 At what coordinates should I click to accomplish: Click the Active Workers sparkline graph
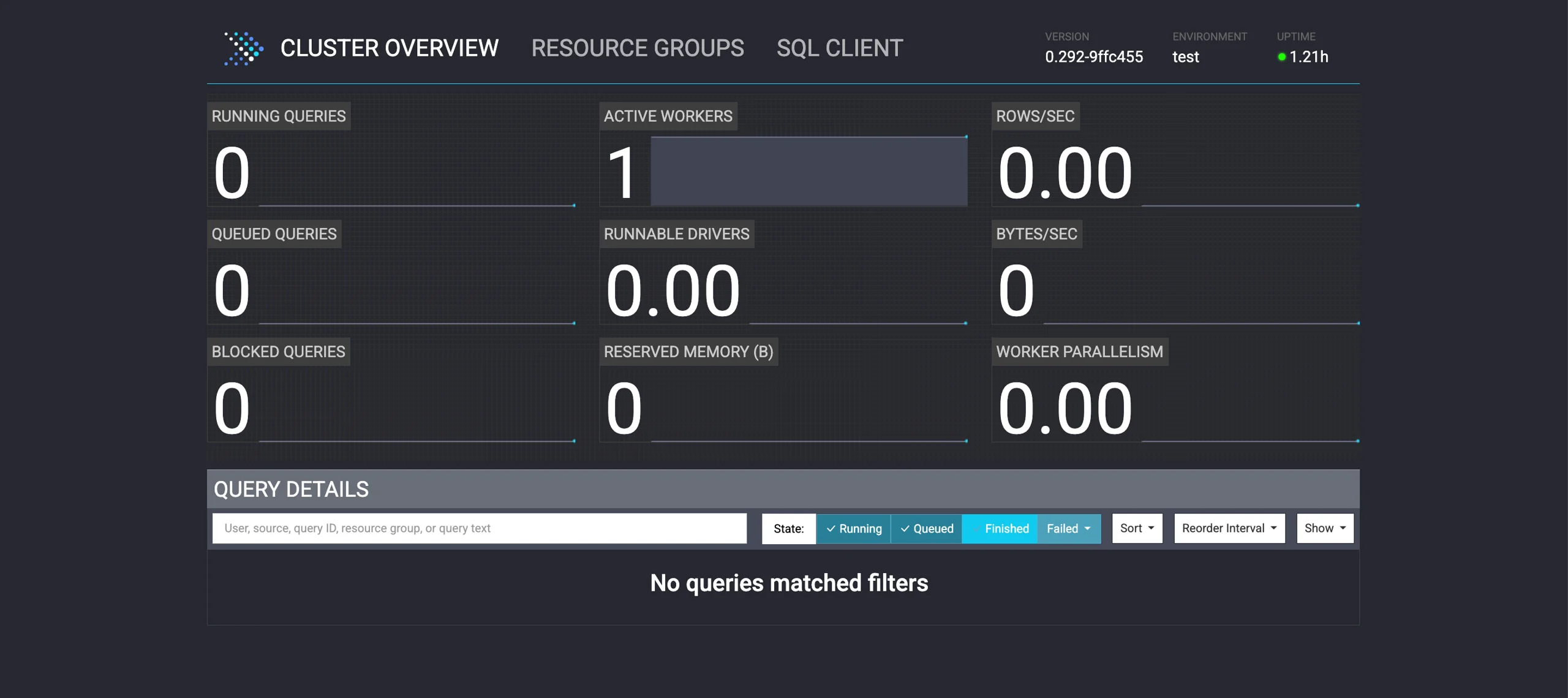(x=809, y=172)
